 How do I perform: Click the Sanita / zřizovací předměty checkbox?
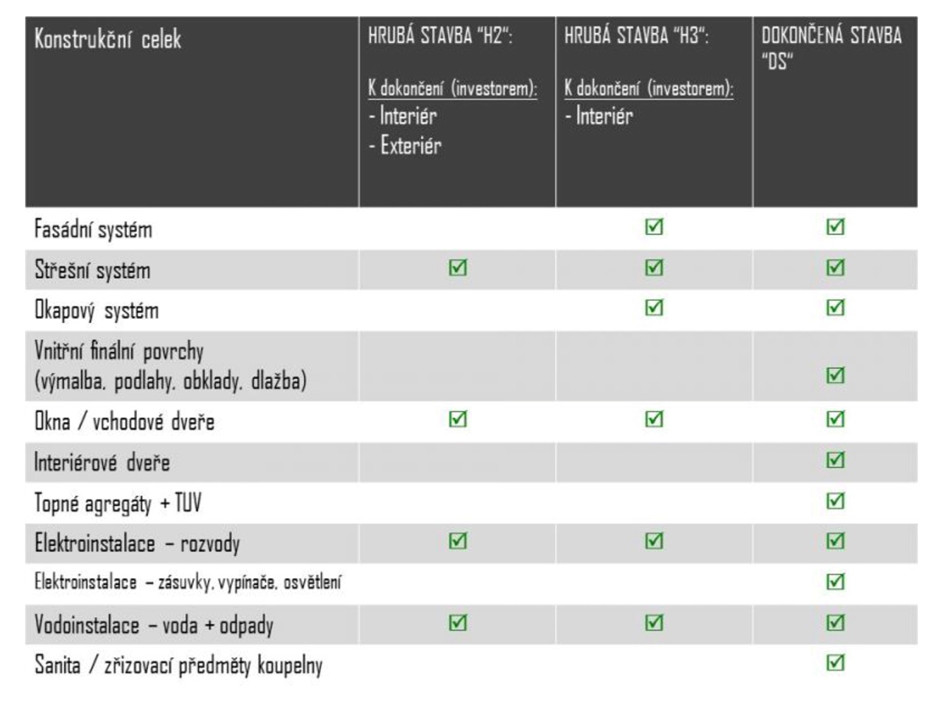[835, 663]
